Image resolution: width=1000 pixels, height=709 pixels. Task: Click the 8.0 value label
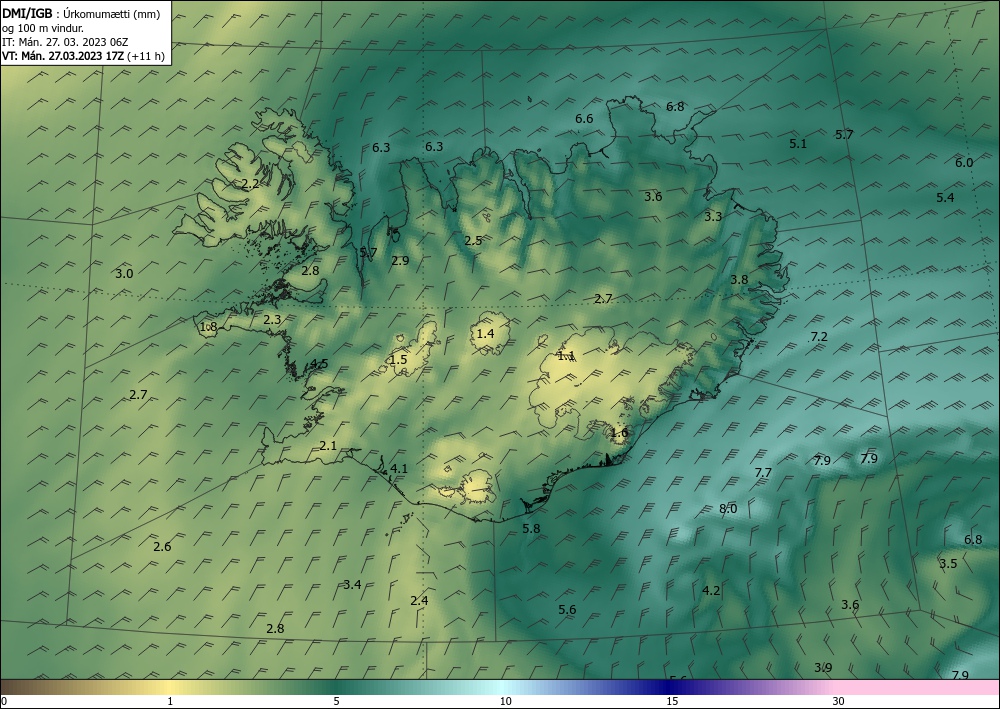(x=728, y=509)
